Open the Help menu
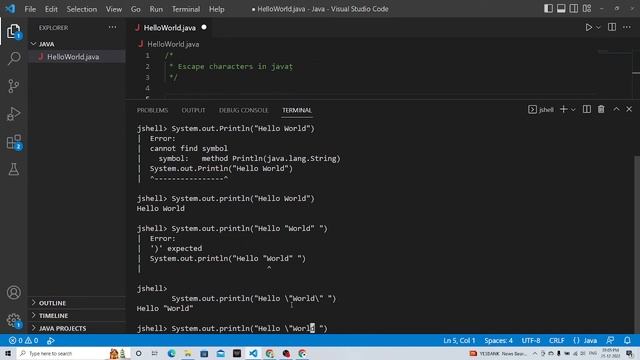 (x=216, y=9)
